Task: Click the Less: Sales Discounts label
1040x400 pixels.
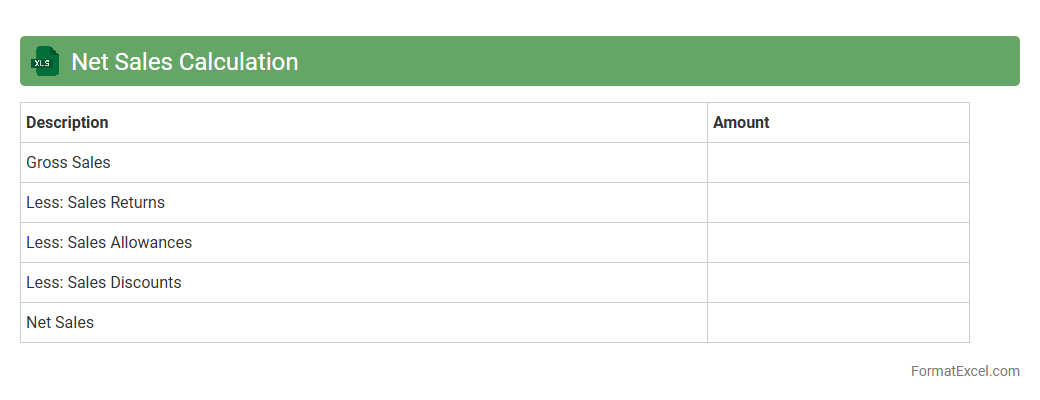Action: coord(104,283)
